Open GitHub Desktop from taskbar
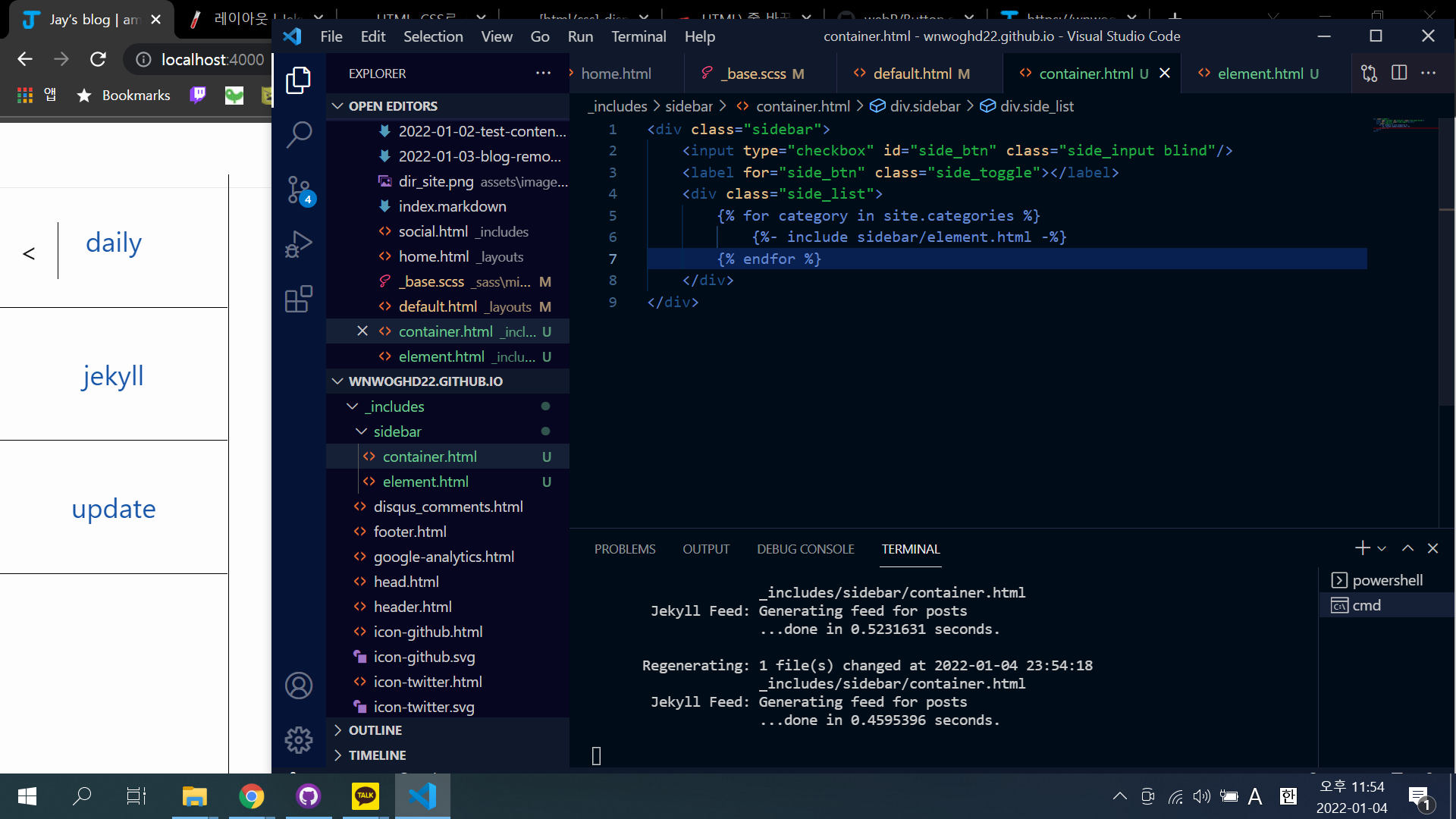1456x819 pixels. [x=309, y=796]
